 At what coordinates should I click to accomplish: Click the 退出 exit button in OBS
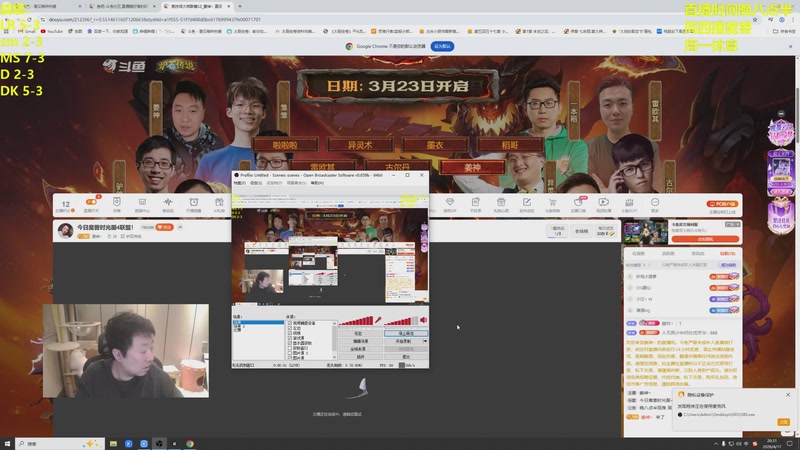406,357
